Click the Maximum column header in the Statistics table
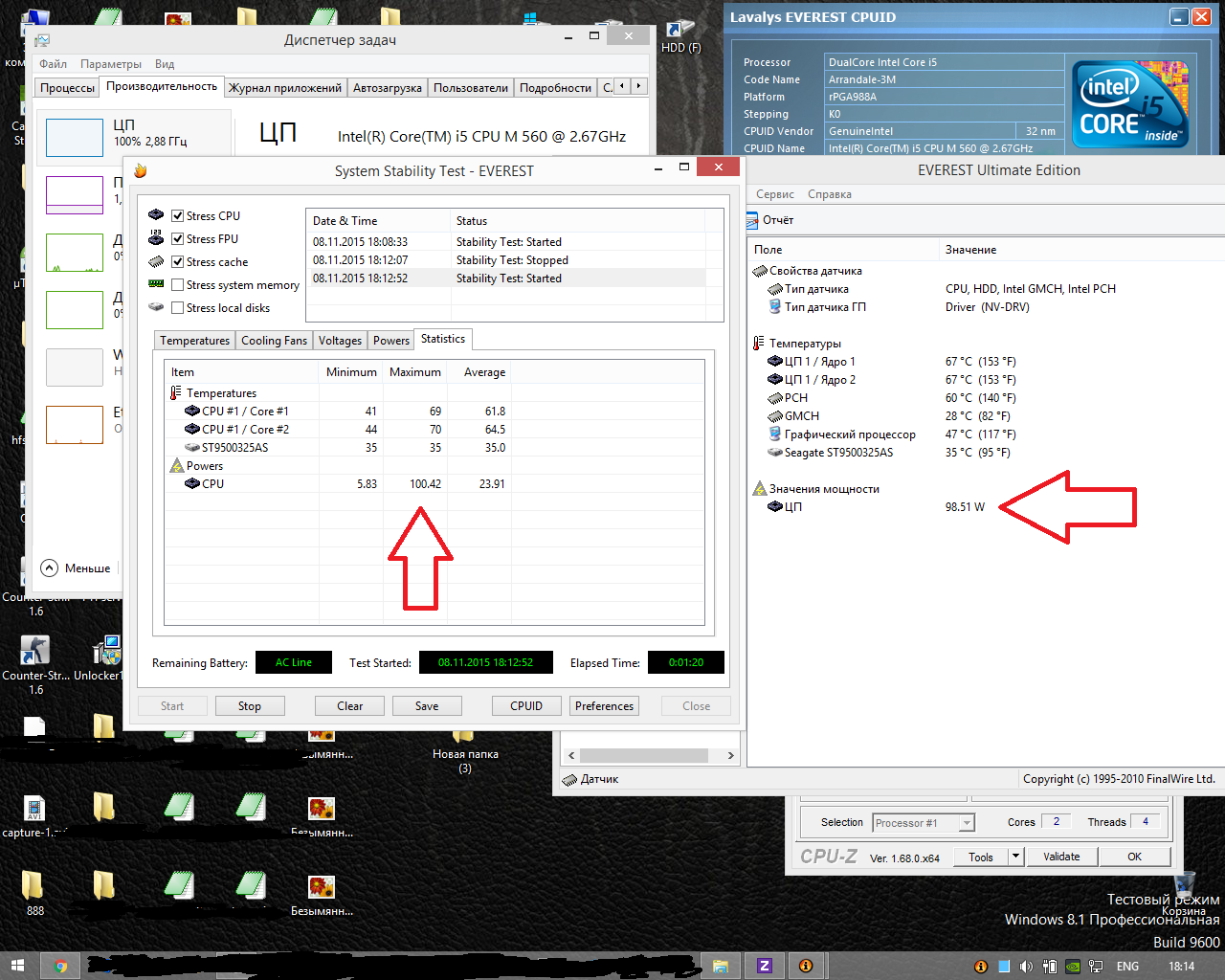This screenshot has height=980, width=1225. point(414,371)
